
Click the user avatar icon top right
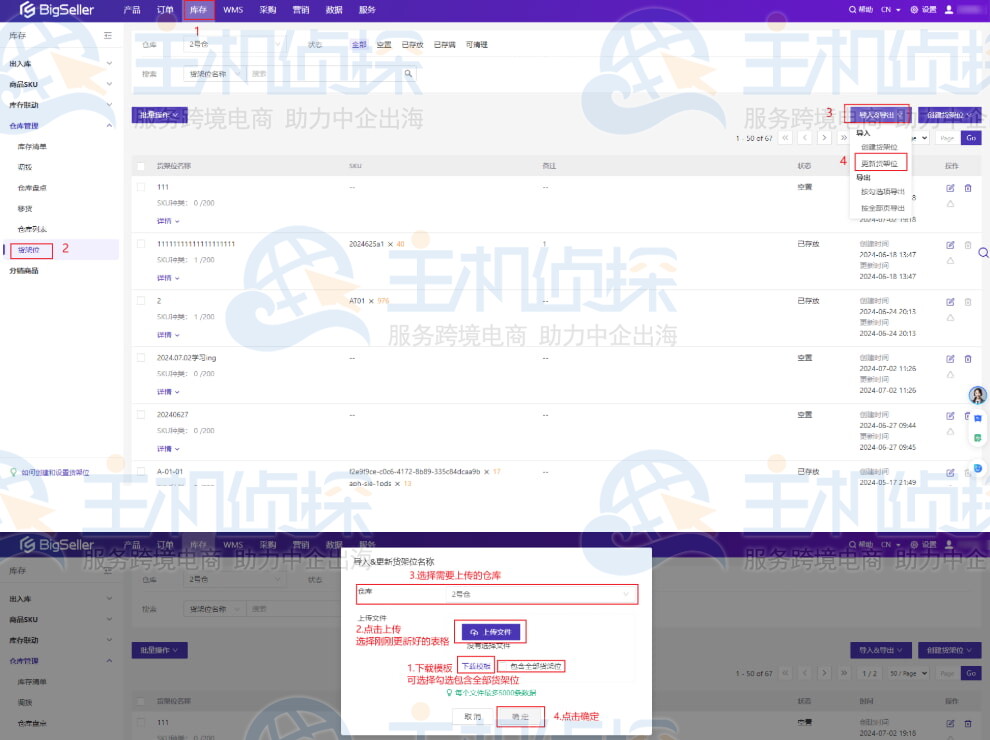click(950, 11)
